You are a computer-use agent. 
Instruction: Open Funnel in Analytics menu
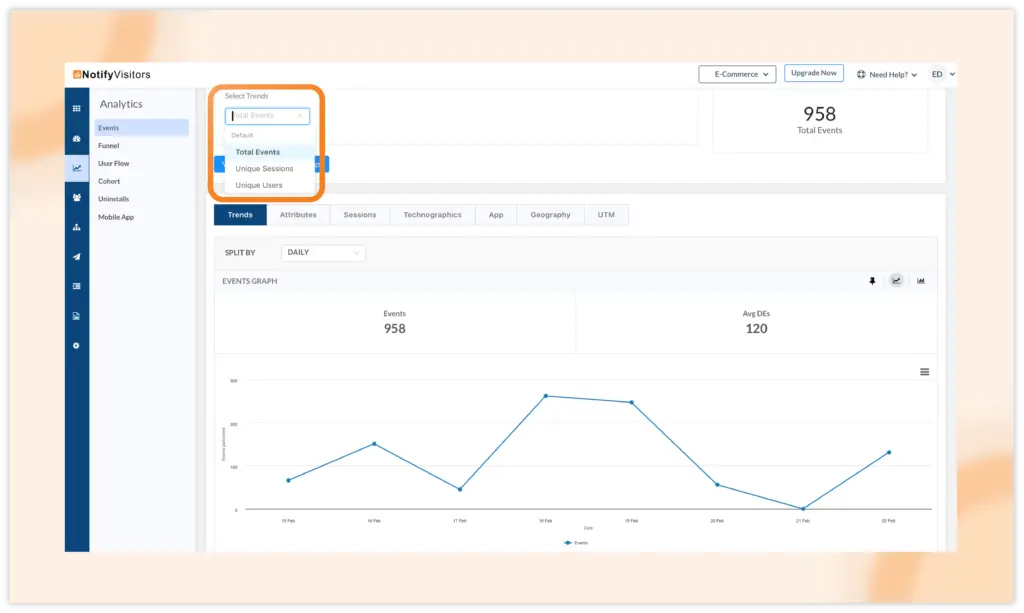tap(108, 146)
